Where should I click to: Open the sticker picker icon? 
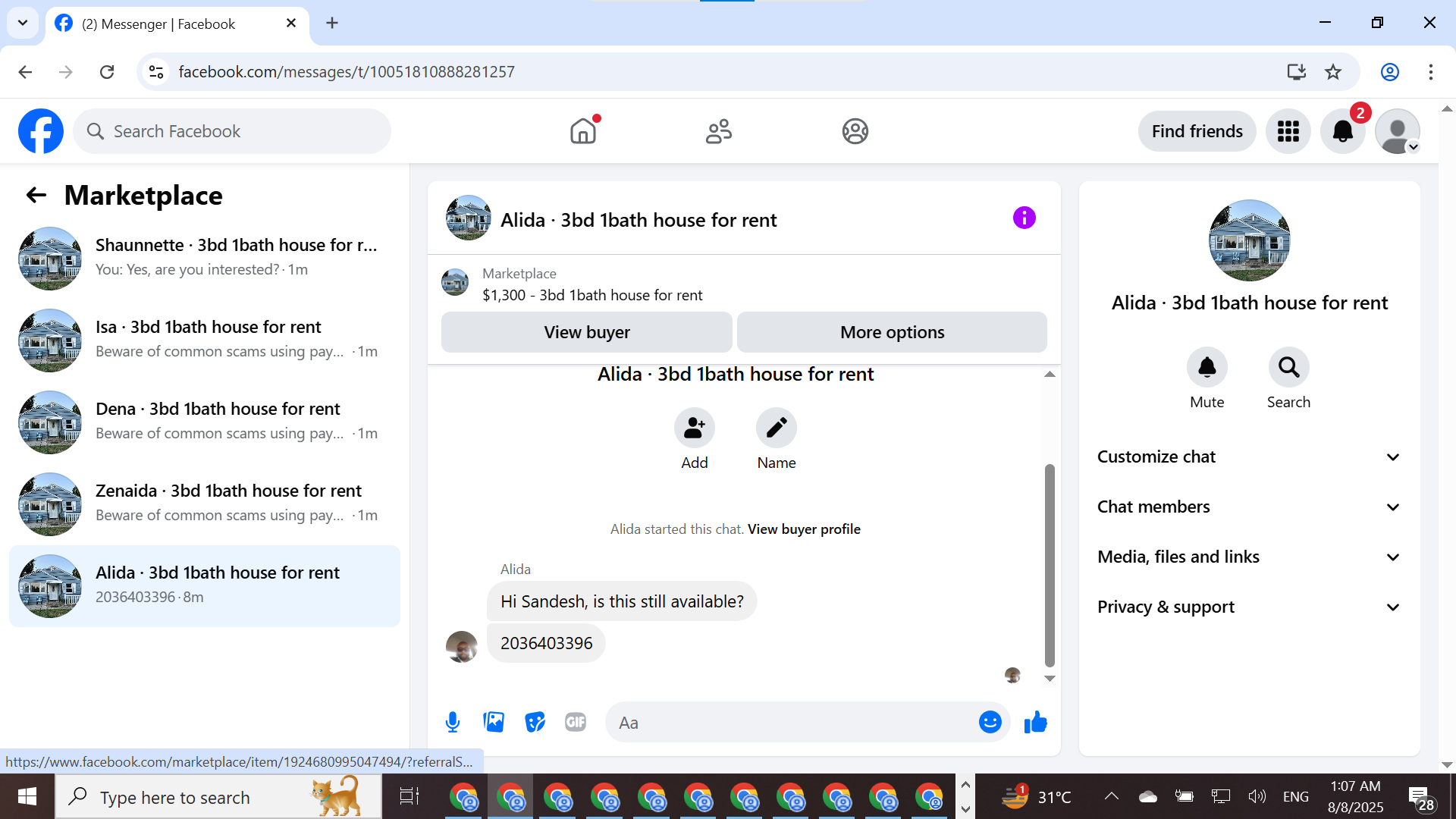coord(535,722)
